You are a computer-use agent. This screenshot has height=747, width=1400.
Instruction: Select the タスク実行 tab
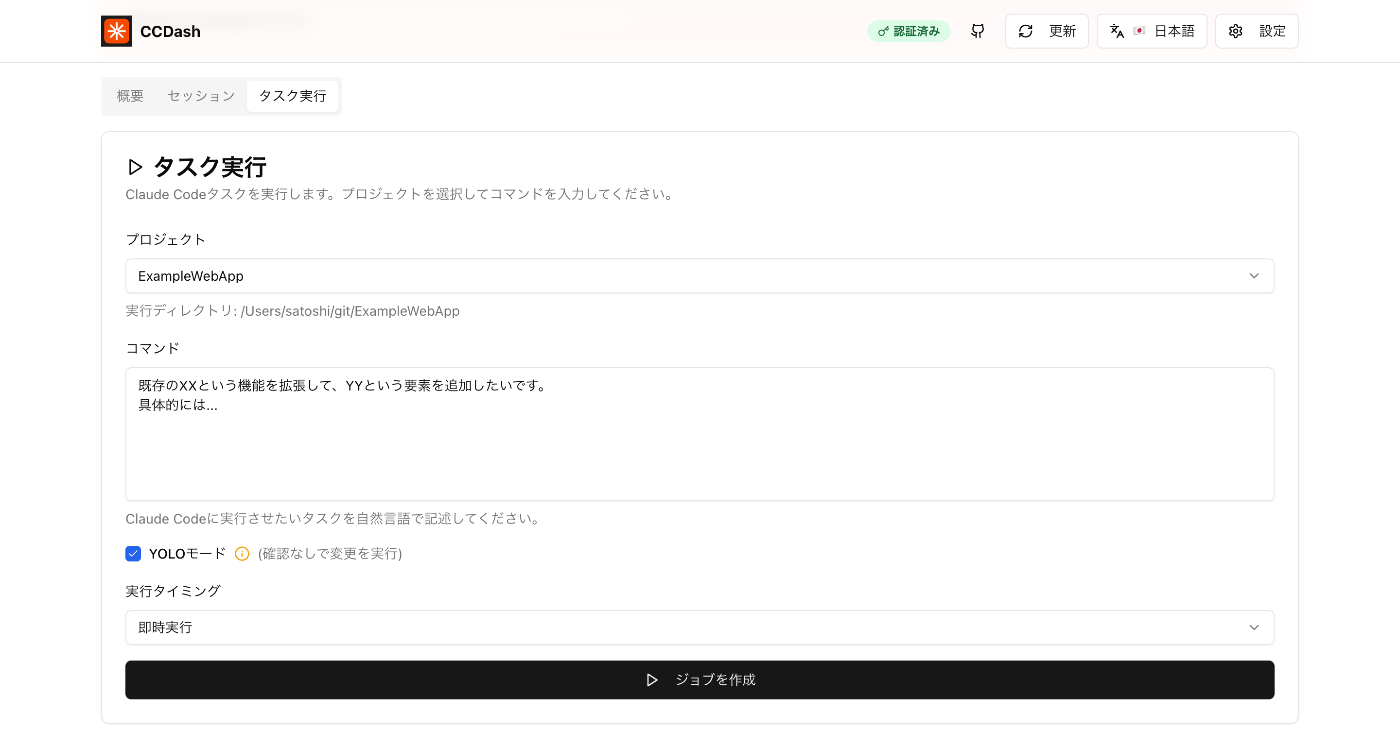point(292,96)
